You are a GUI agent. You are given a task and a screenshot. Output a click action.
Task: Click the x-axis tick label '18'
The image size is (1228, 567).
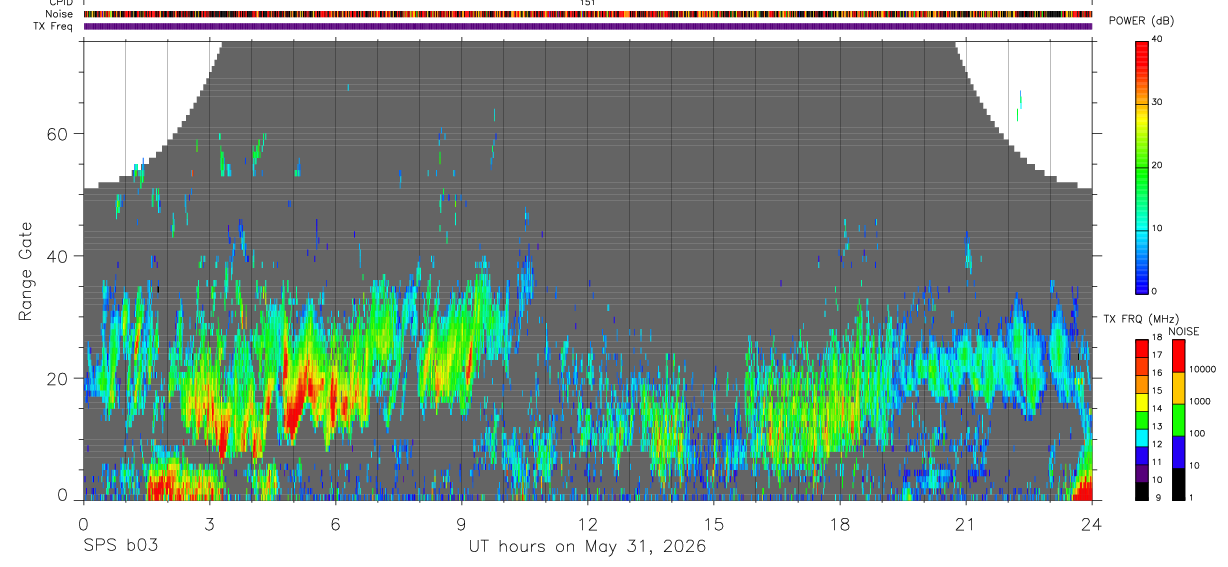[840, 523]
